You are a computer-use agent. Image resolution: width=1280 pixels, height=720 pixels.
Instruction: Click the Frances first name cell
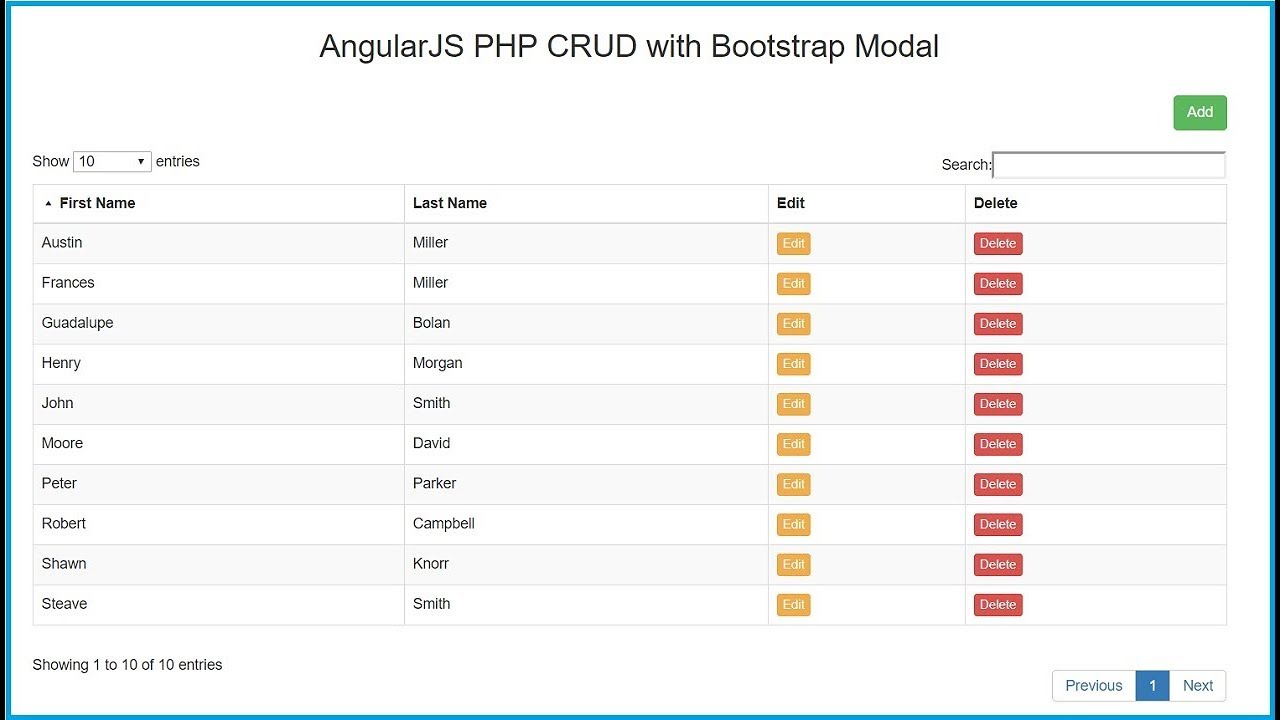pos(219,283)
